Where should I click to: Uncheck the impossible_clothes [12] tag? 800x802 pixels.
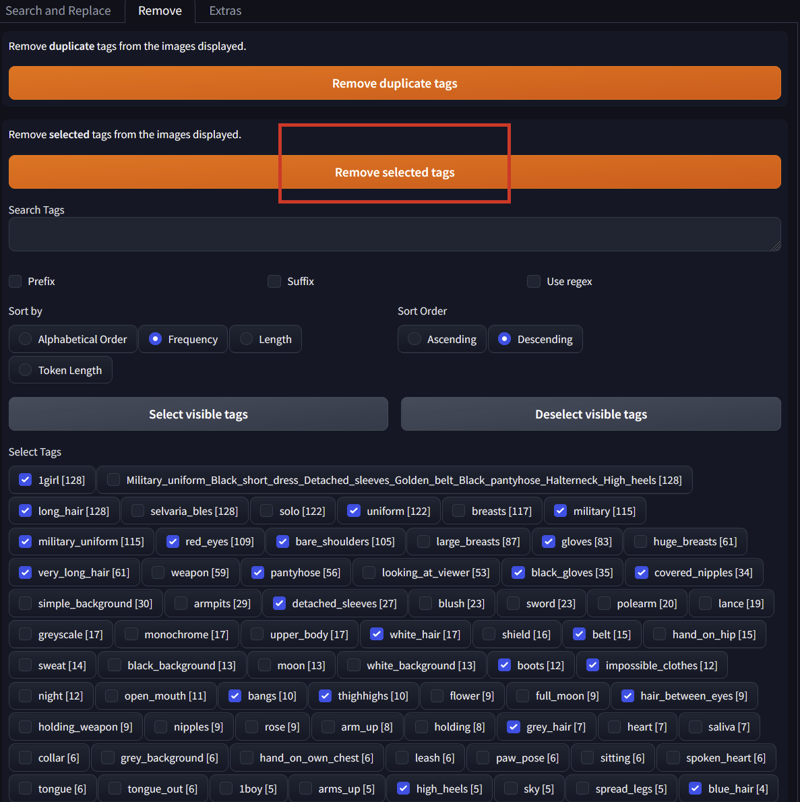(x=593, y=665)
